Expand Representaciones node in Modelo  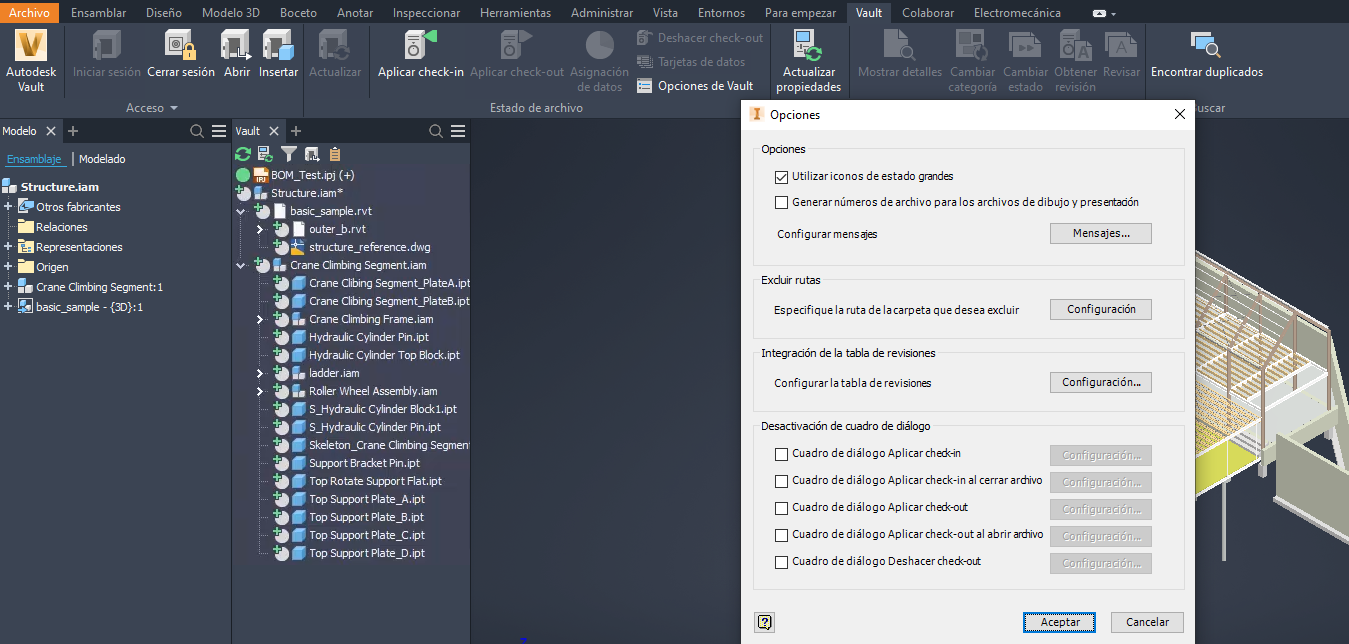8,247
